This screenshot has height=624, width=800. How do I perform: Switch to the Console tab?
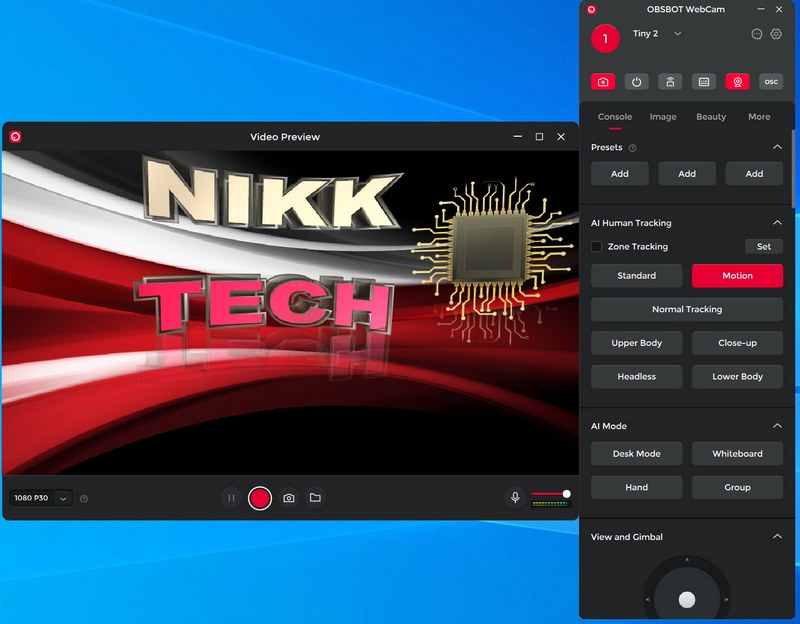(x=615, y=117)
